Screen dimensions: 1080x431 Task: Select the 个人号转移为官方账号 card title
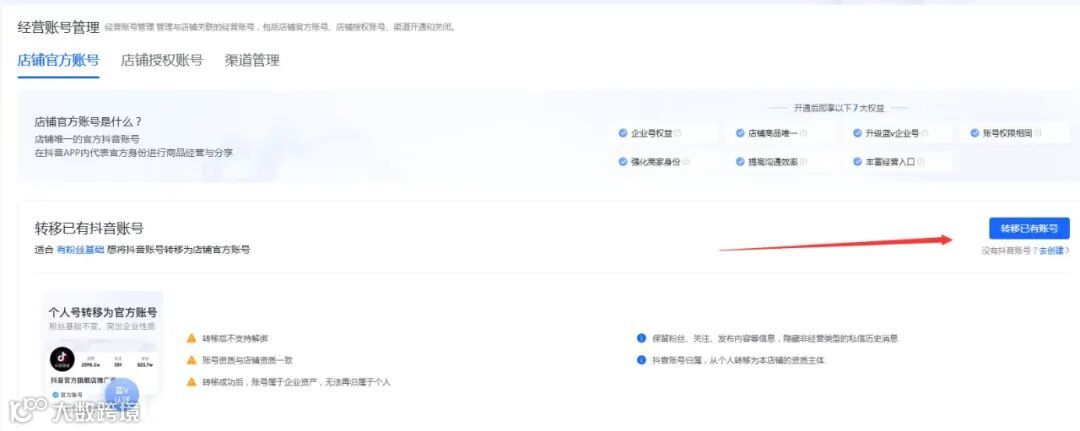[103, 313]
